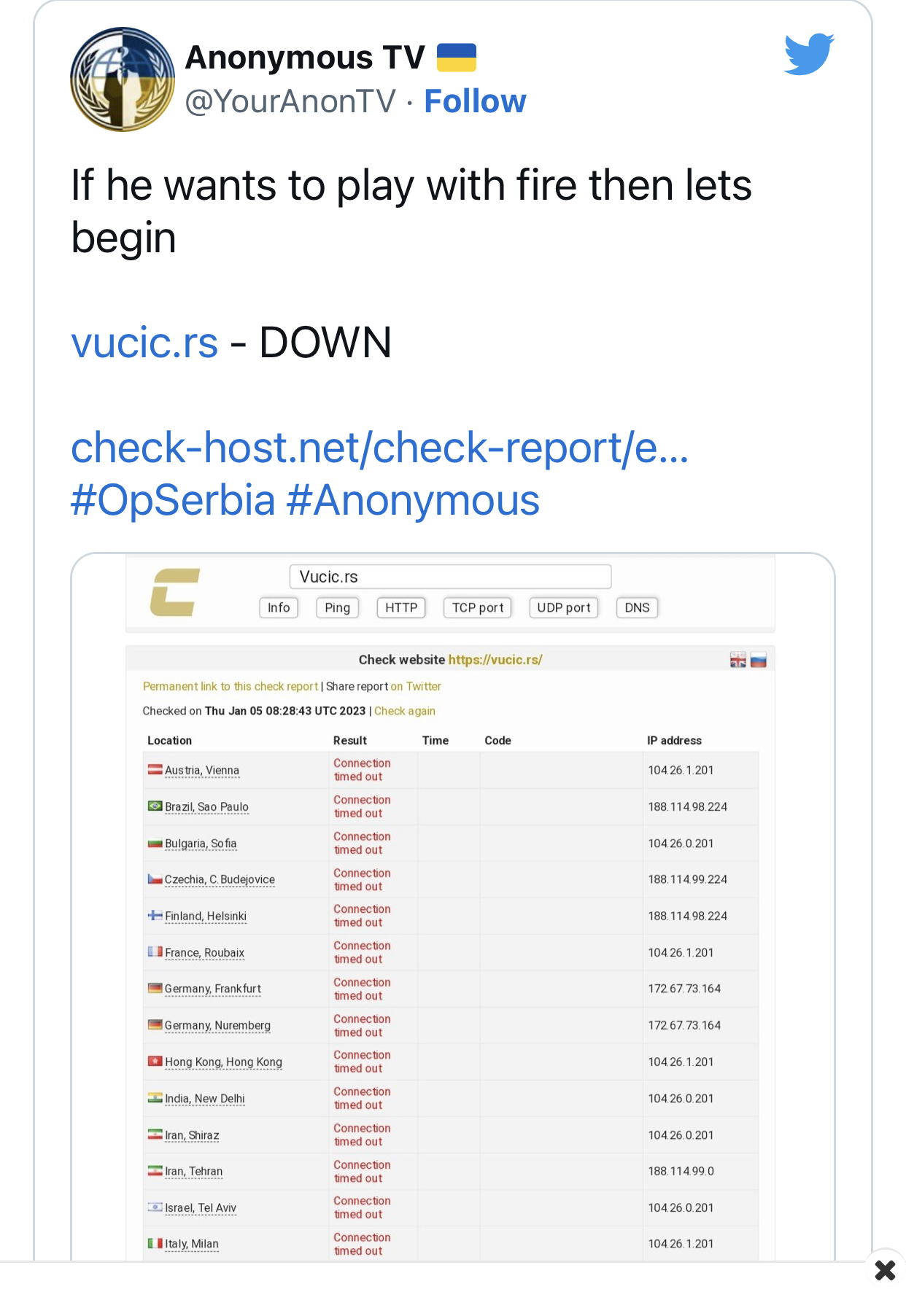Select the DNS check button
The width and height of the screenshot is (906, 1316).
[637, 607]
